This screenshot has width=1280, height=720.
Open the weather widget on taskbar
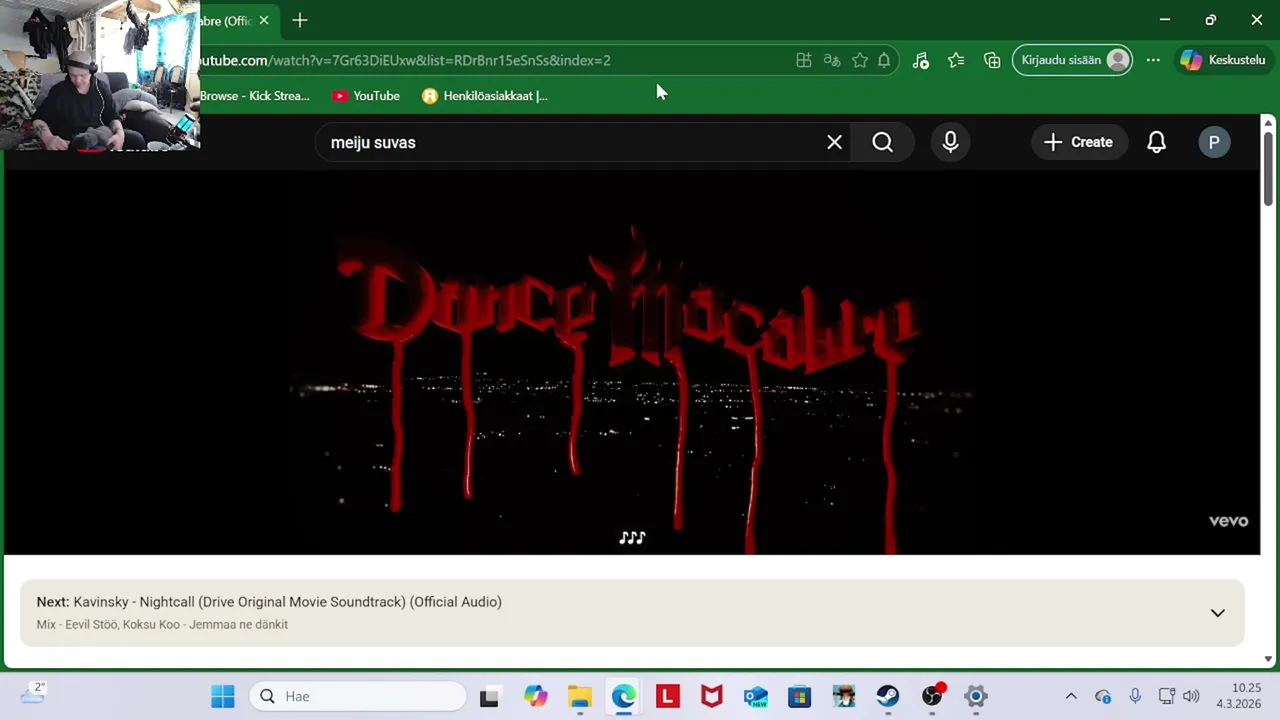[x=32, y=694]
